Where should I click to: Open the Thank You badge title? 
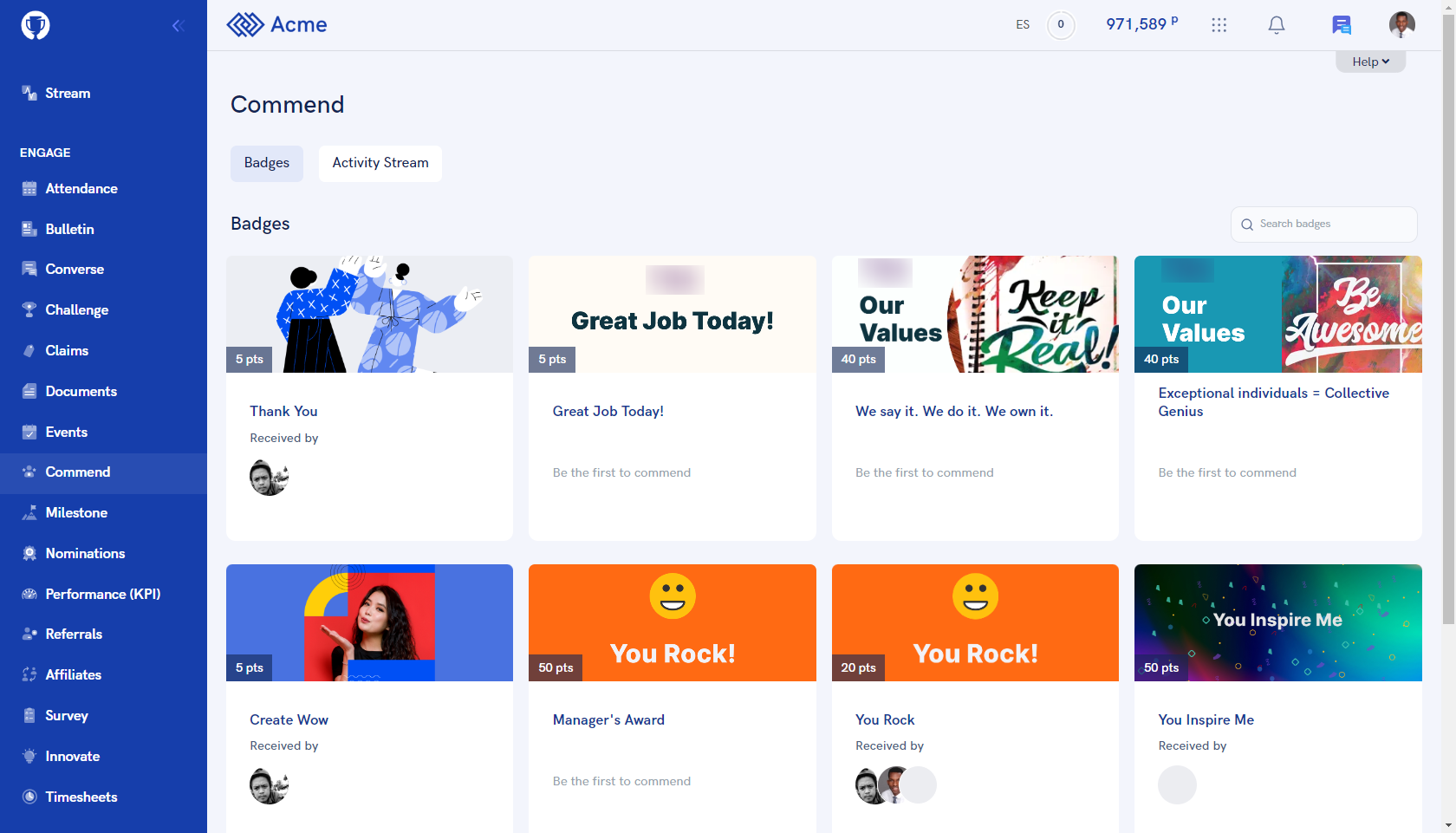[x=283, y=412]
